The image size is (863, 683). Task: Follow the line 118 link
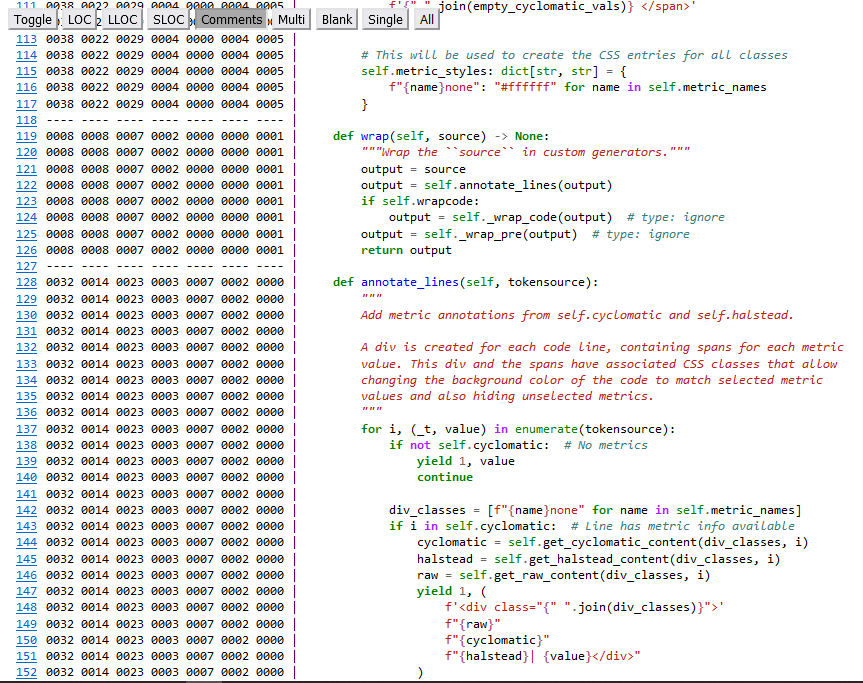(x=26, y=120)
